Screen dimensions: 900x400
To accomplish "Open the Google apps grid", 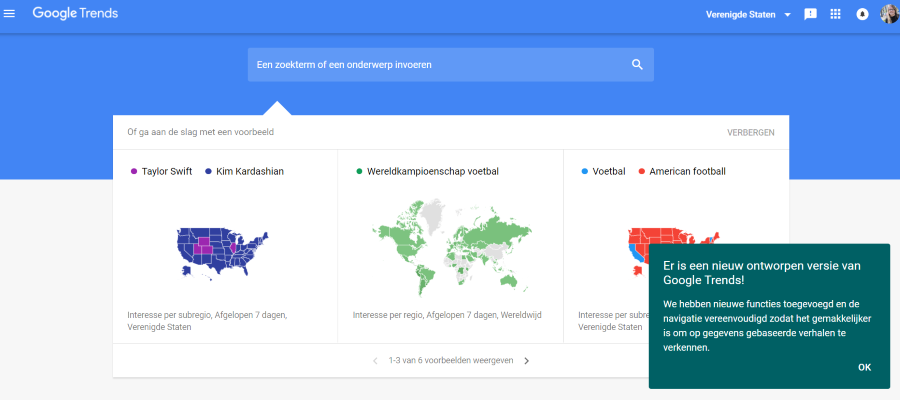I will pos(836,14).
